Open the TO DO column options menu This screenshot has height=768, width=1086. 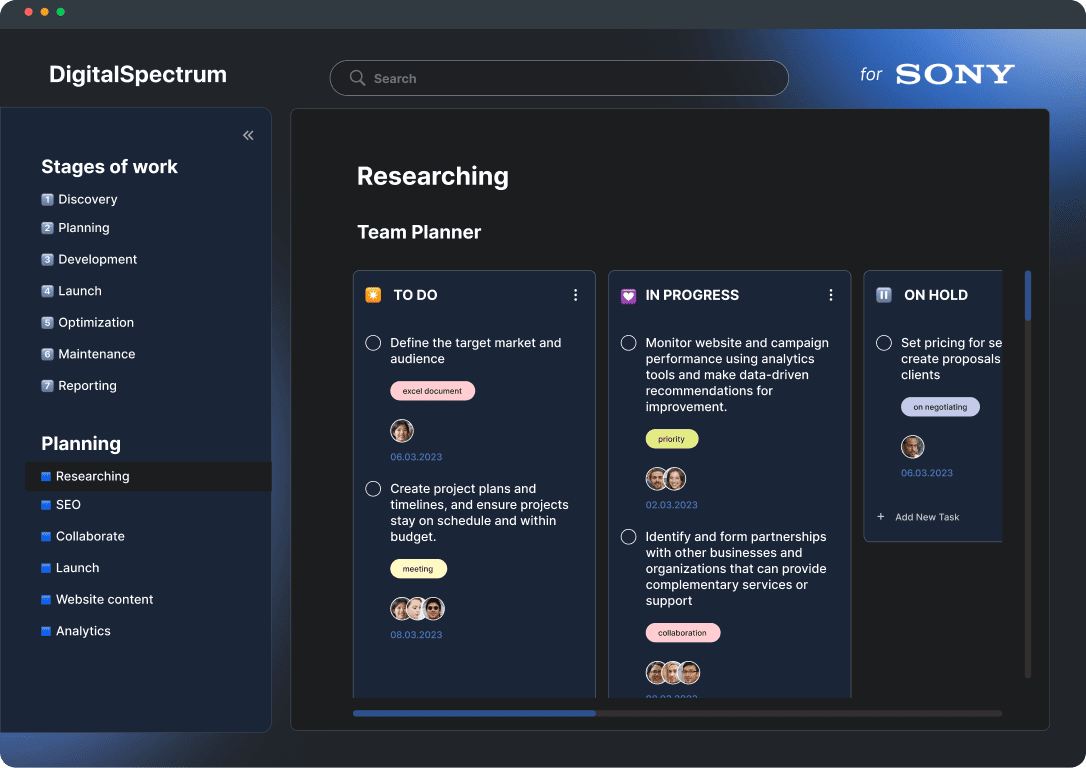[575, 295]
